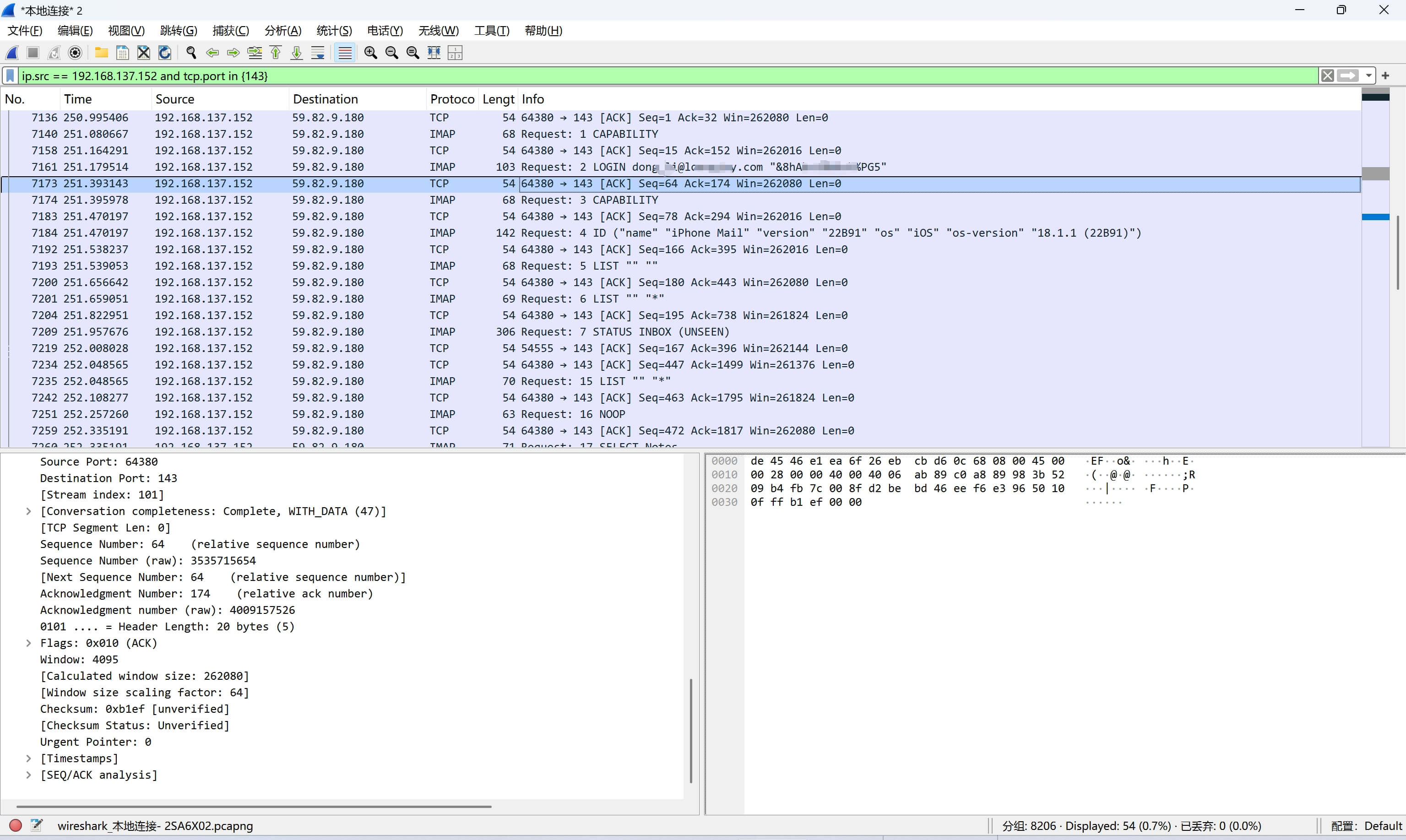1406x840 pixels.
Task: Restart the current capture
Action: pos(53,53)
